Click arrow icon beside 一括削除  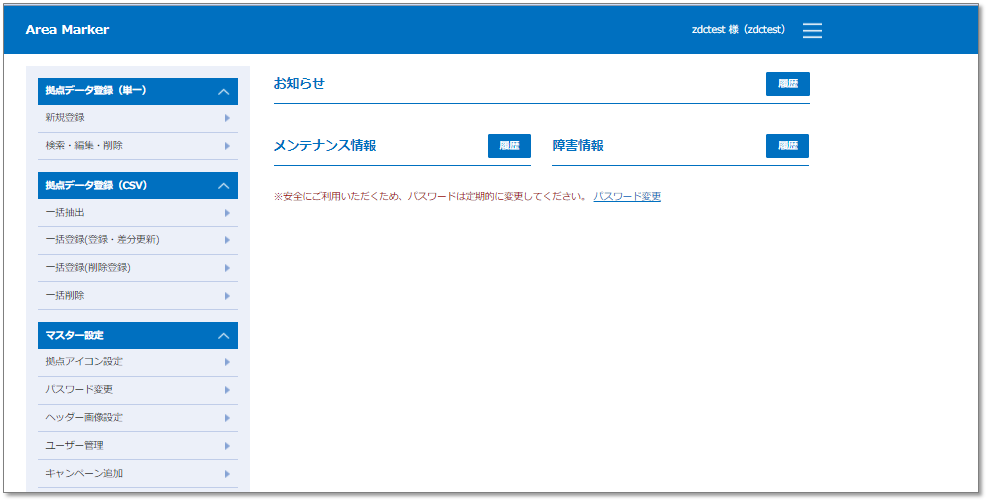(227, 295)
